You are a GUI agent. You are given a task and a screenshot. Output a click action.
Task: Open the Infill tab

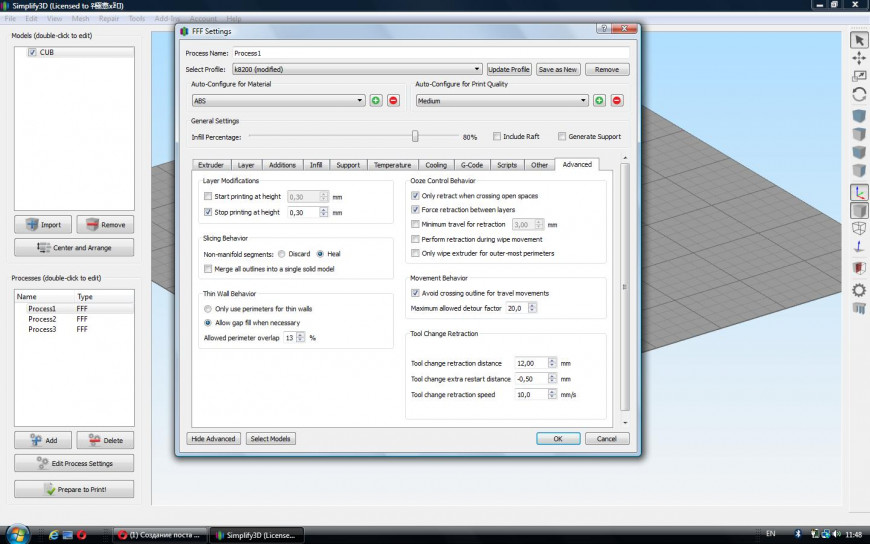pos(316,165)
